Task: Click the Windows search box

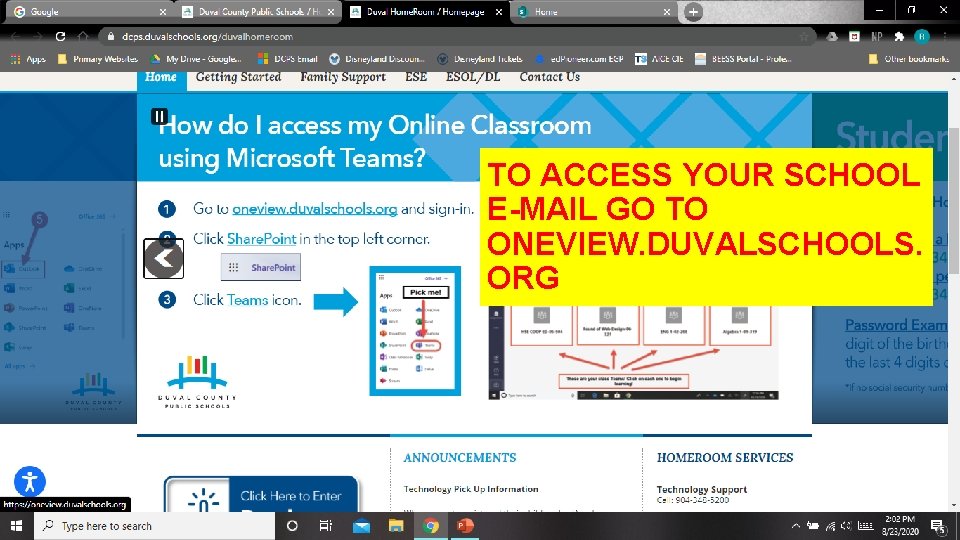Action: [154, 526]
